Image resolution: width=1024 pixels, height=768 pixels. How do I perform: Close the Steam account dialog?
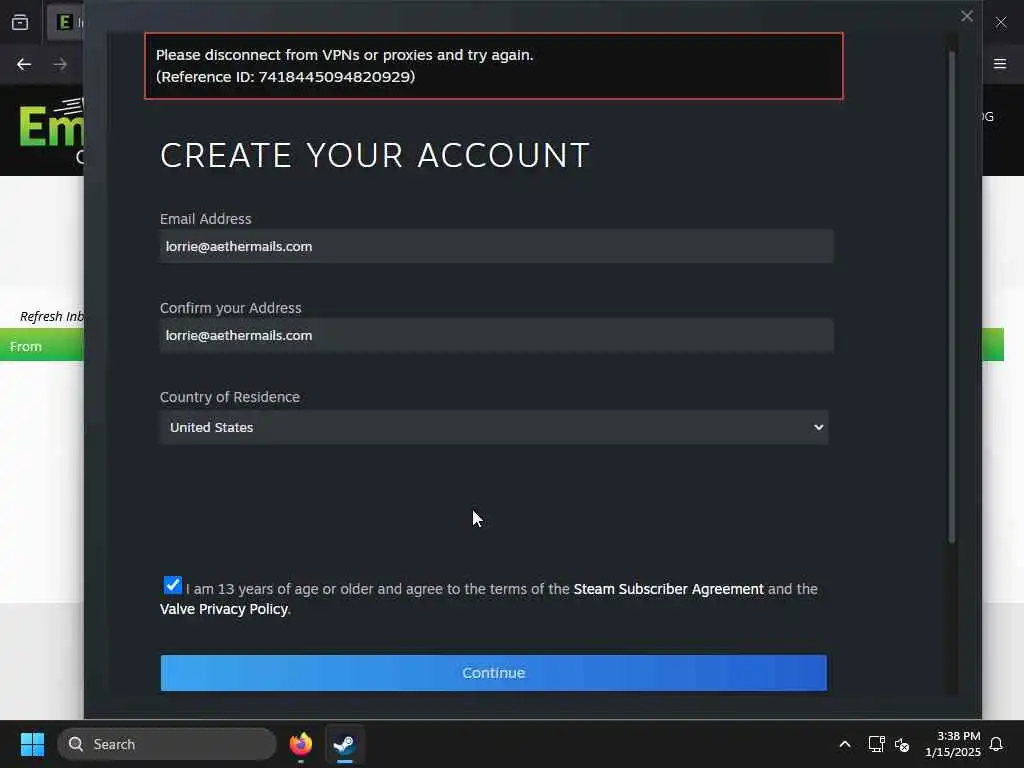967,16
